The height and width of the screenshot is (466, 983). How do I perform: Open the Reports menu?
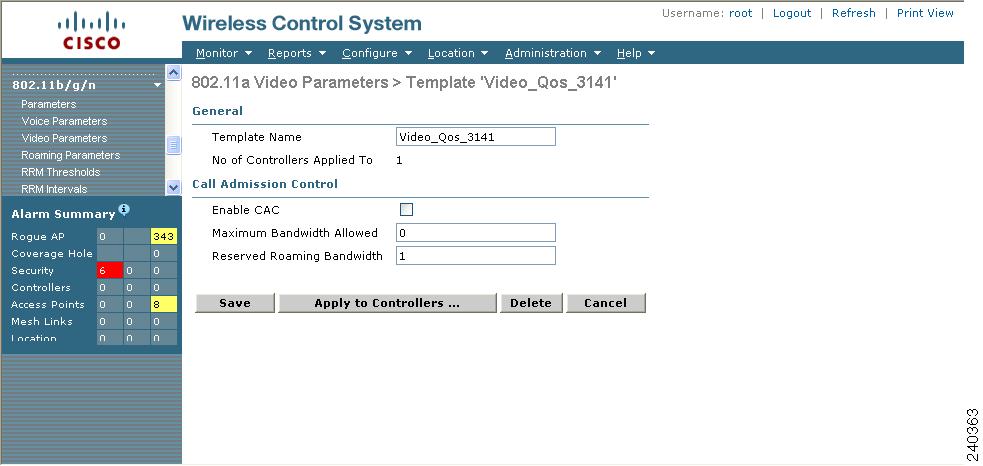[x=297, y=53]
